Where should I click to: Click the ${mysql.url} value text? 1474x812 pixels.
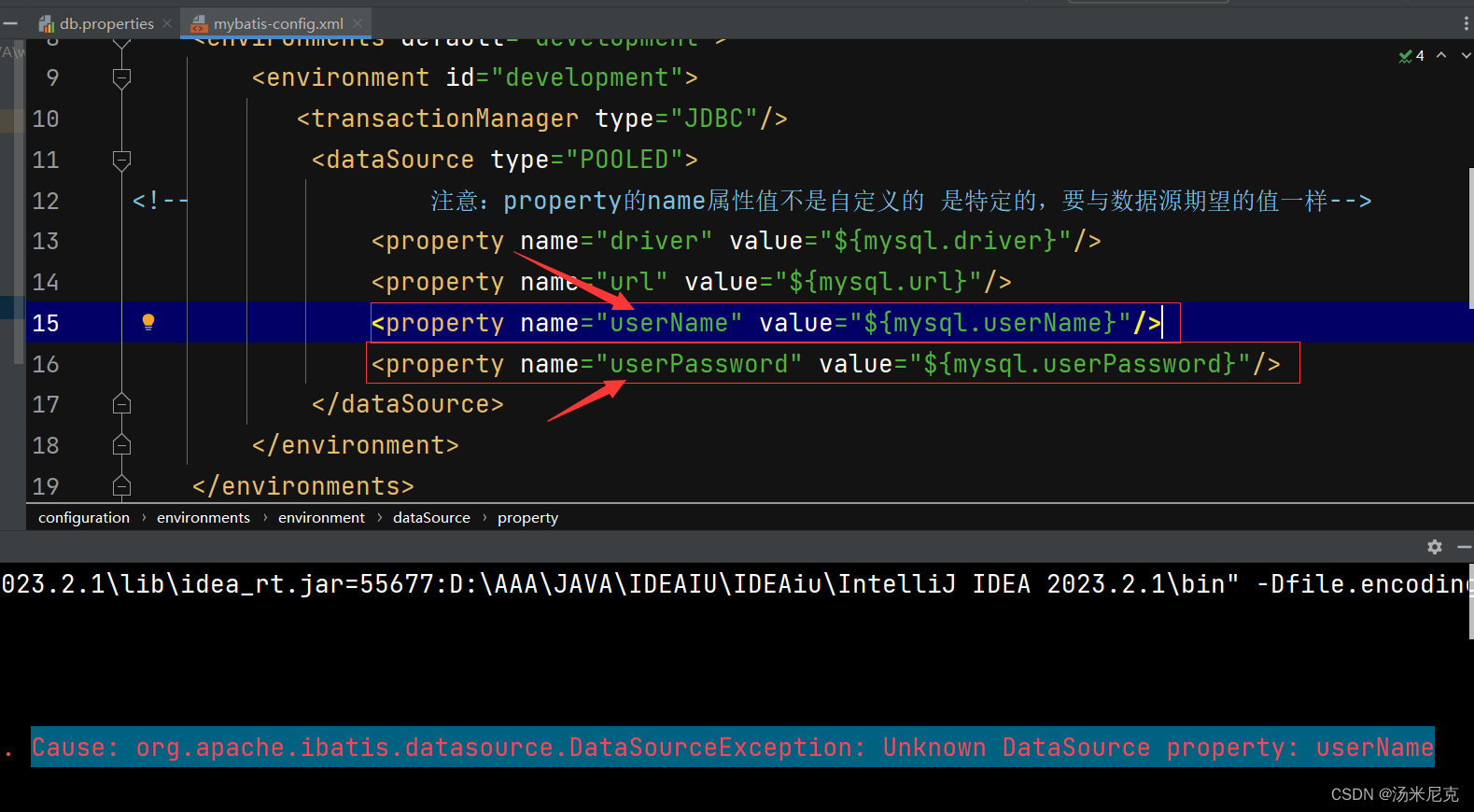point(877,282)
